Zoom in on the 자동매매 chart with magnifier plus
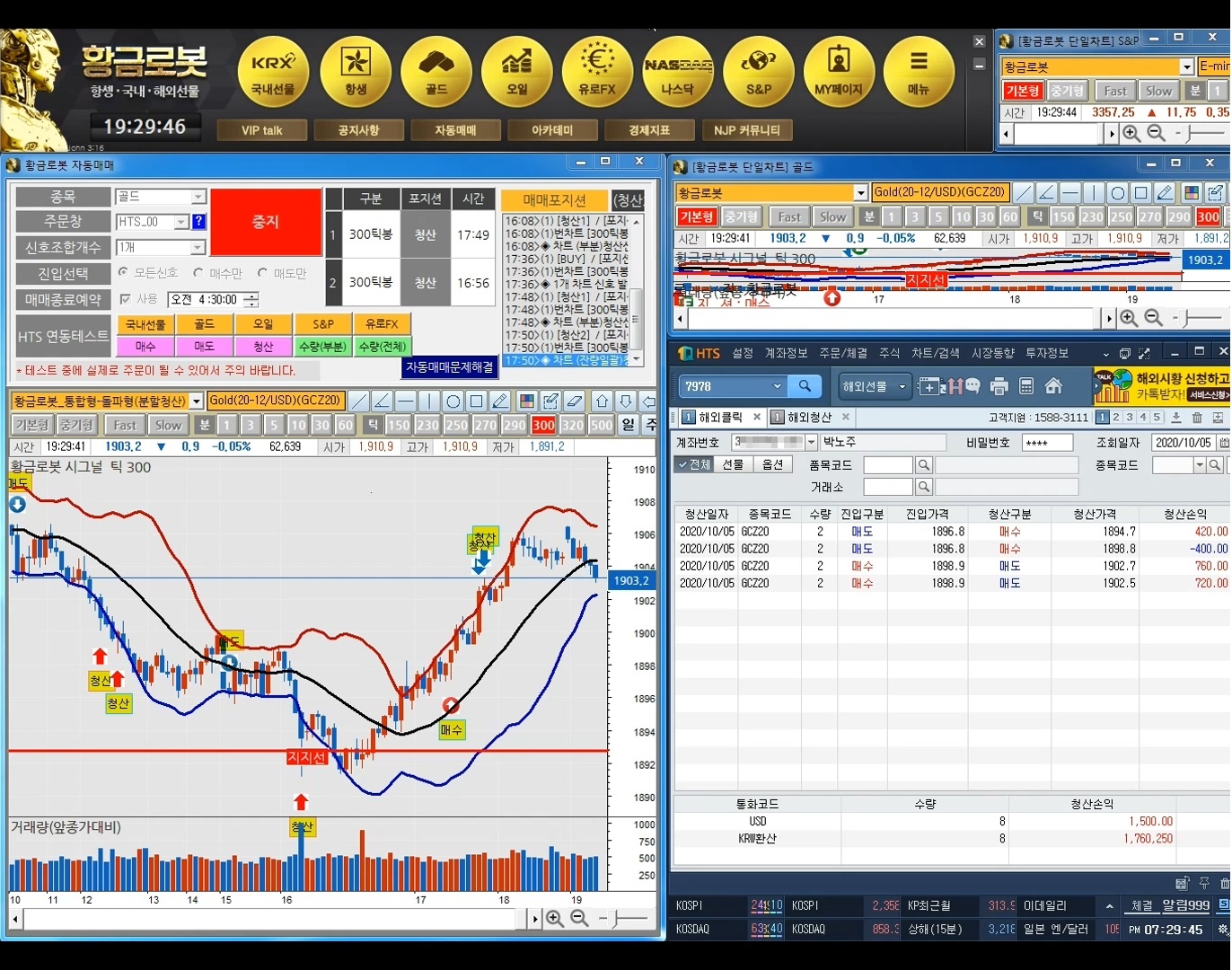 pyautogui.click(x=555, y=918)
